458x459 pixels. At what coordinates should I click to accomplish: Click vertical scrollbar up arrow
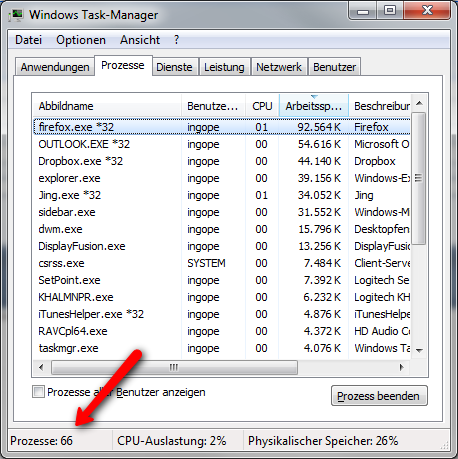[x=420, y=103]
